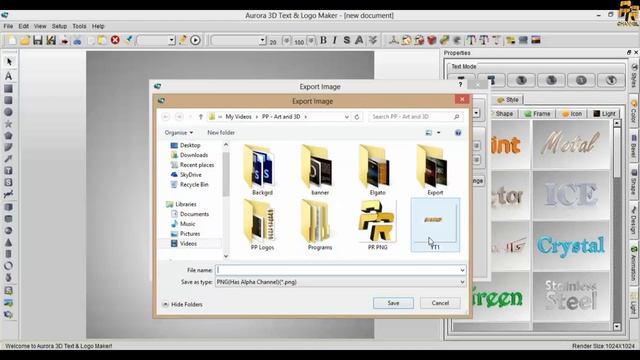Expand the File name dropdown arrow
The height and width of the screenshot is (360, 640).
(462, 270)
